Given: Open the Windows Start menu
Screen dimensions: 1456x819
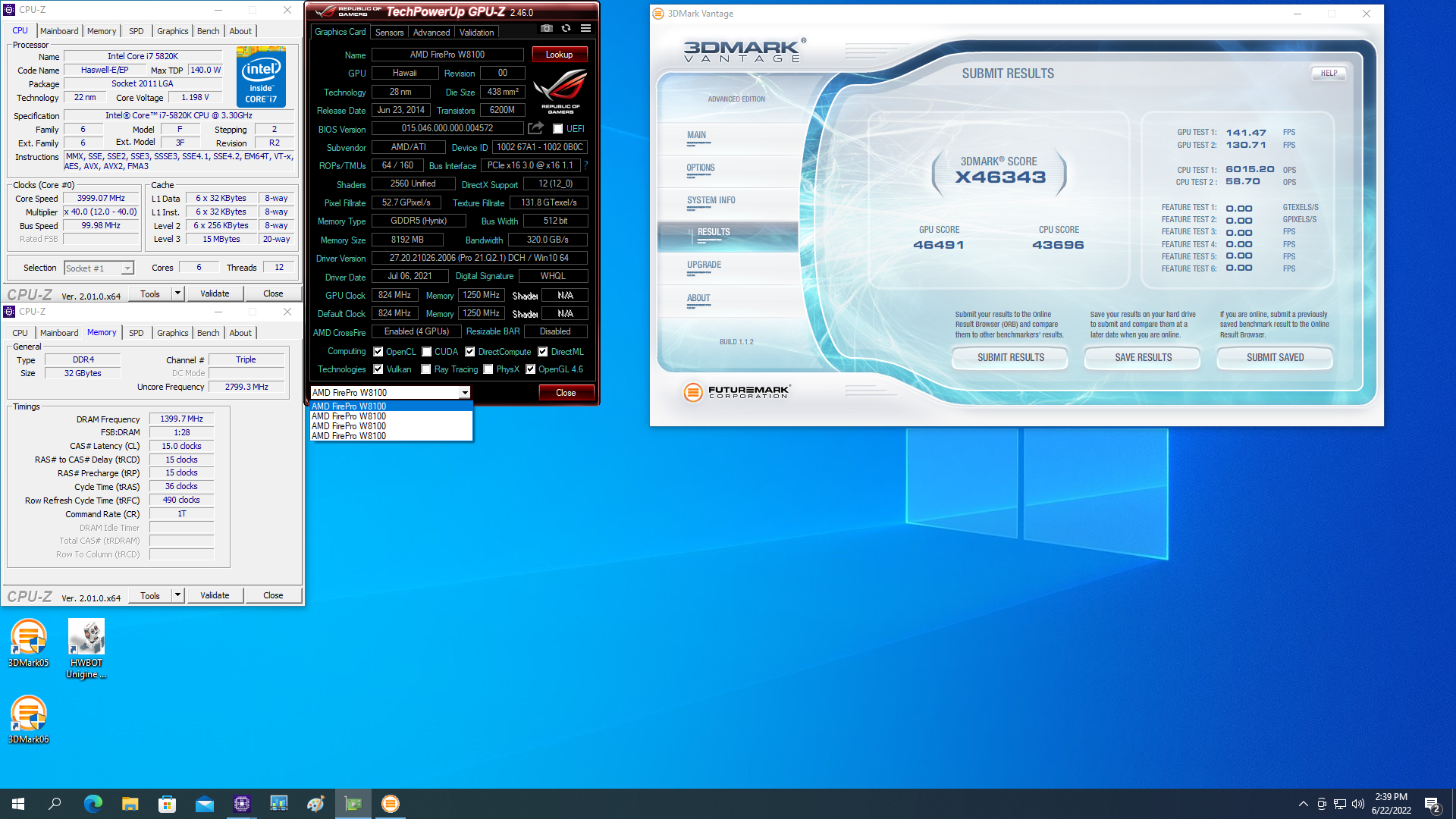Looking at the screenshot, I should tap(18, 804).
